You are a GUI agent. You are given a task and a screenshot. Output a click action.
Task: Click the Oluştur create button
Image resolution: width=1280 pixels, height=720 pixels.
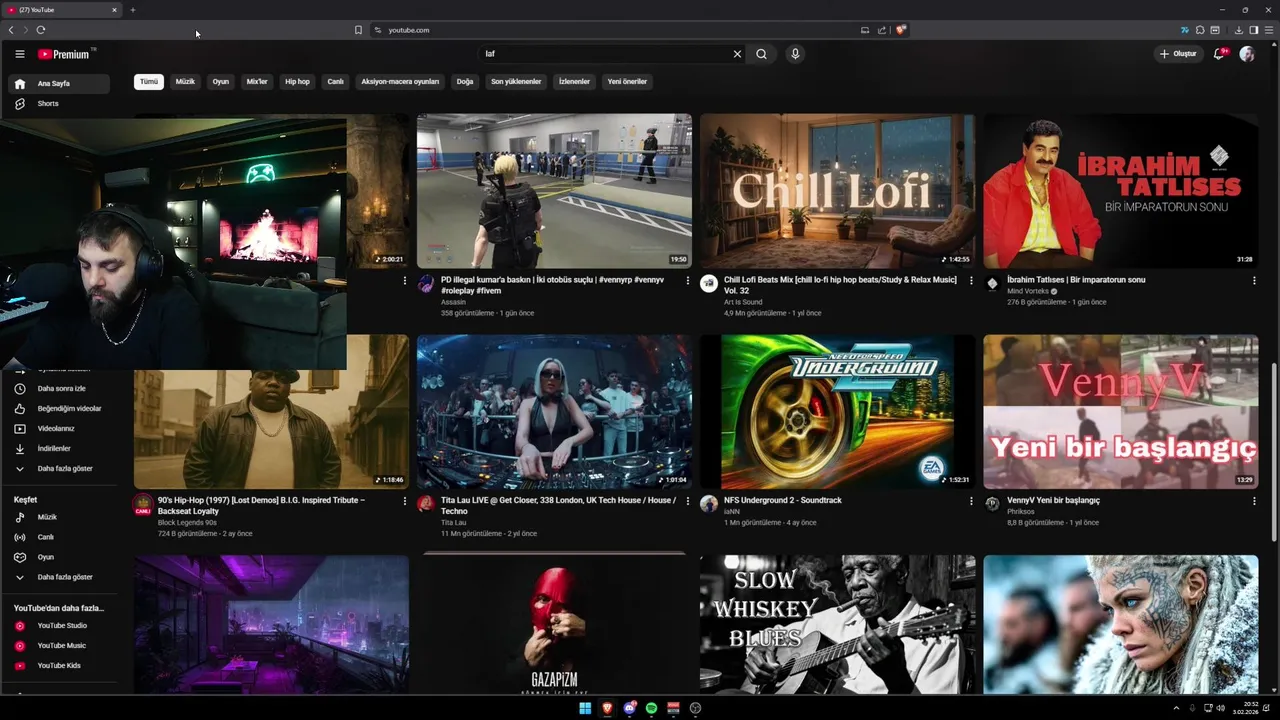pyautogui.click(x=1178, y=54)
